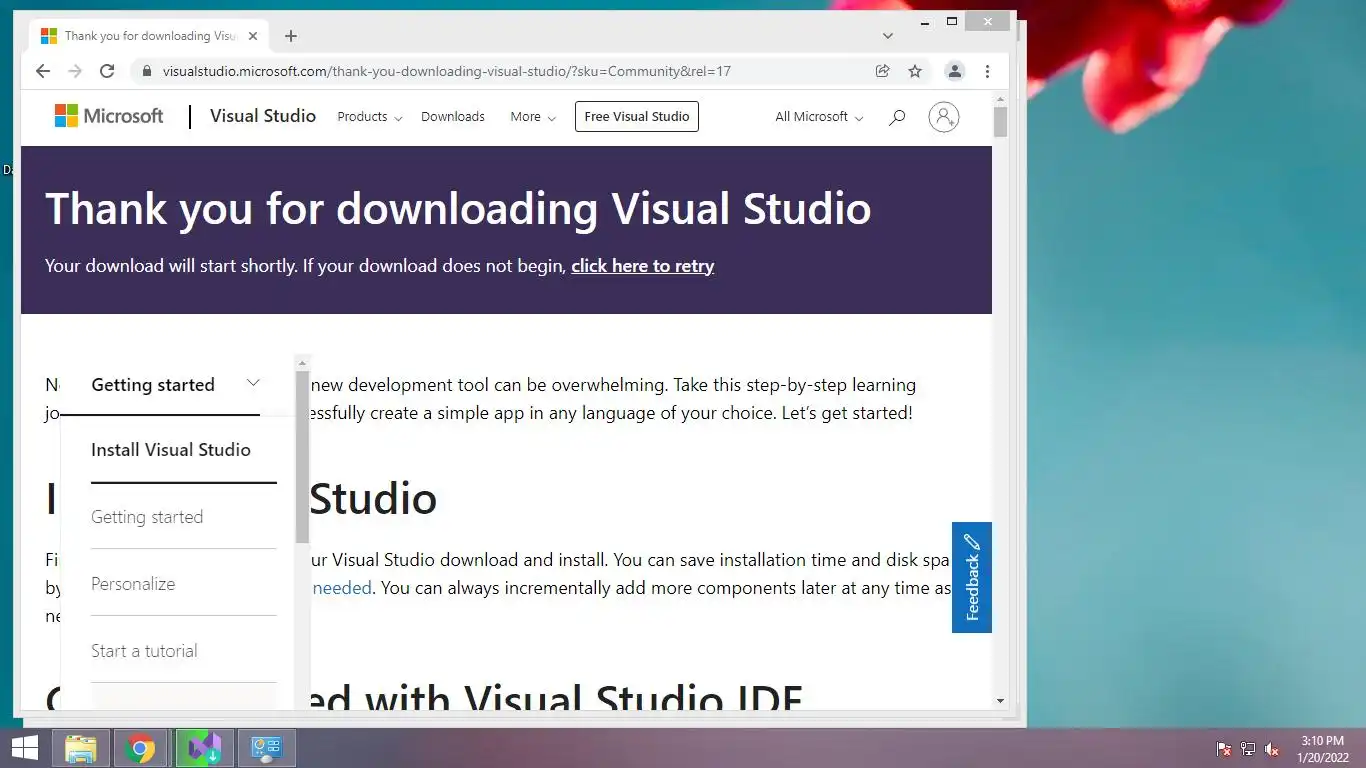Screen dimensions: 1366x768
Task: Click the network tray icon
Action: click(x=1248, y=749)
